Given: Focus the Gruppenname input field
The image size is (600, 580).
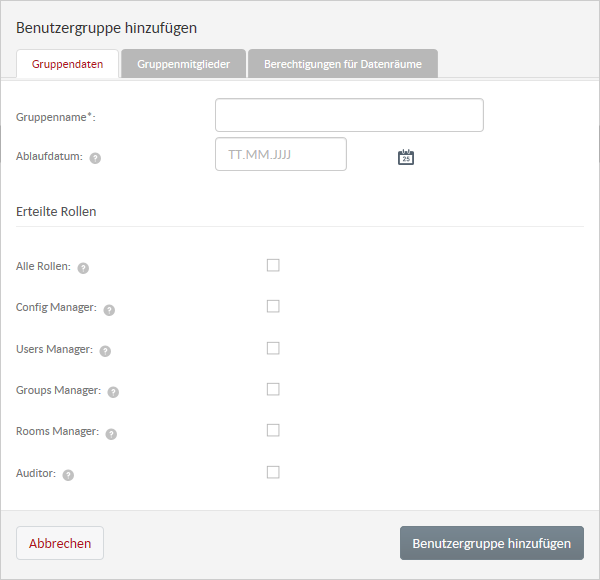Looking at the screenshot, I should click(349, 115).
